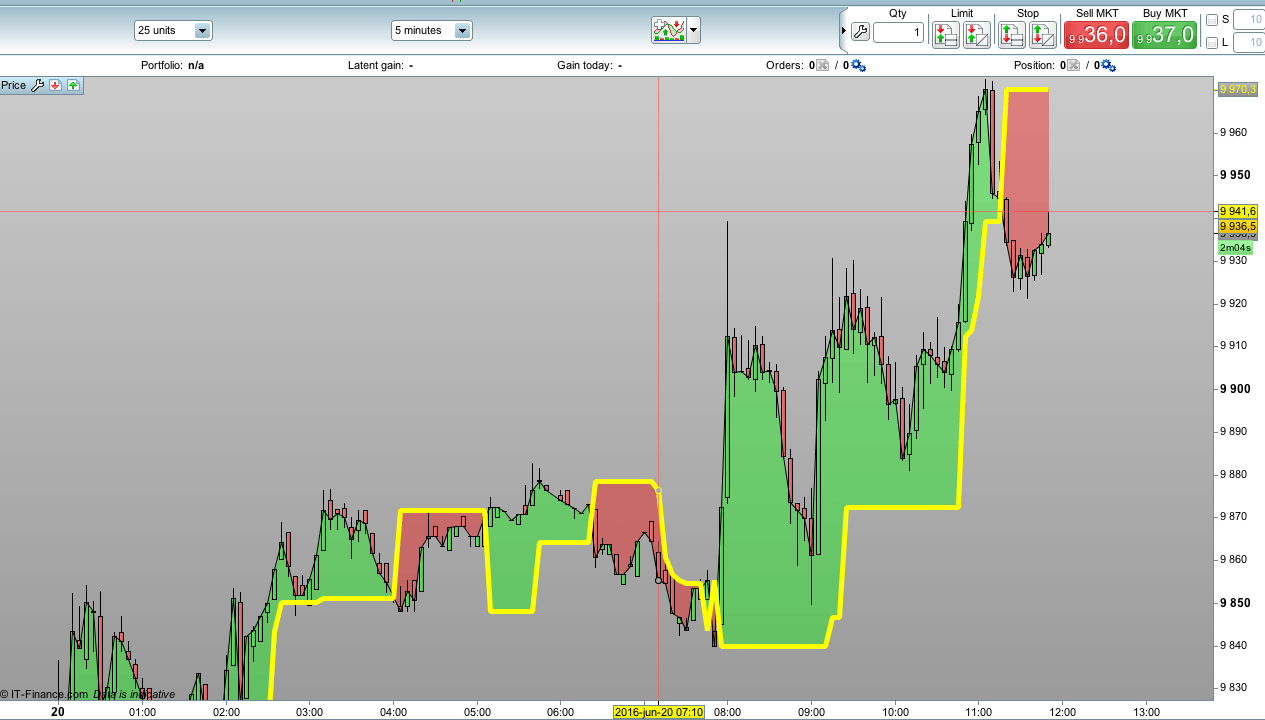1265x720 pixels.
Task: Click the Sell MKT red button
Action: point(1097,35)
